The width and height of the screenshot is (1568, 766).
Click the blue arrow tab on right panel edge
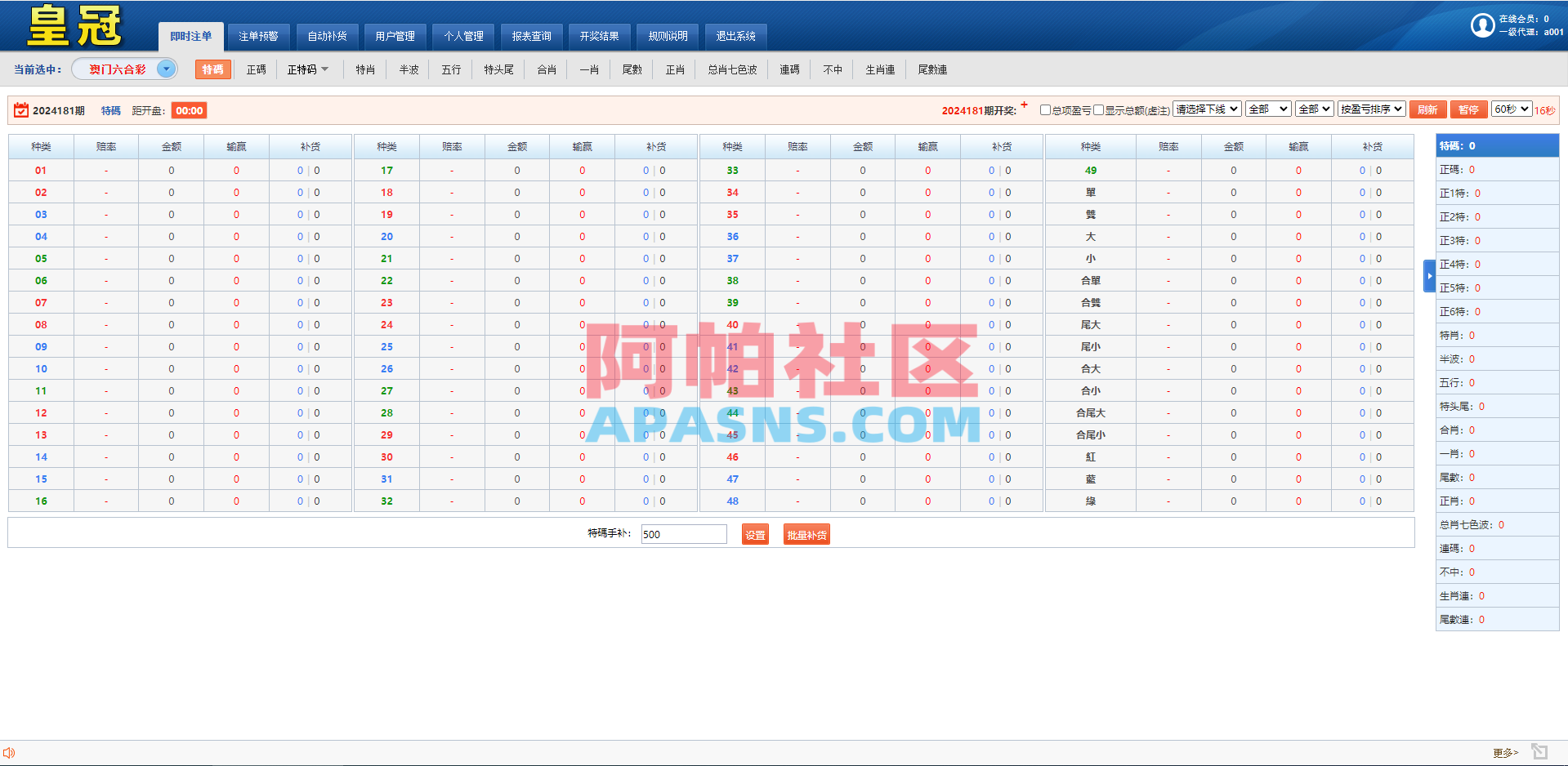coord(1428,276)
